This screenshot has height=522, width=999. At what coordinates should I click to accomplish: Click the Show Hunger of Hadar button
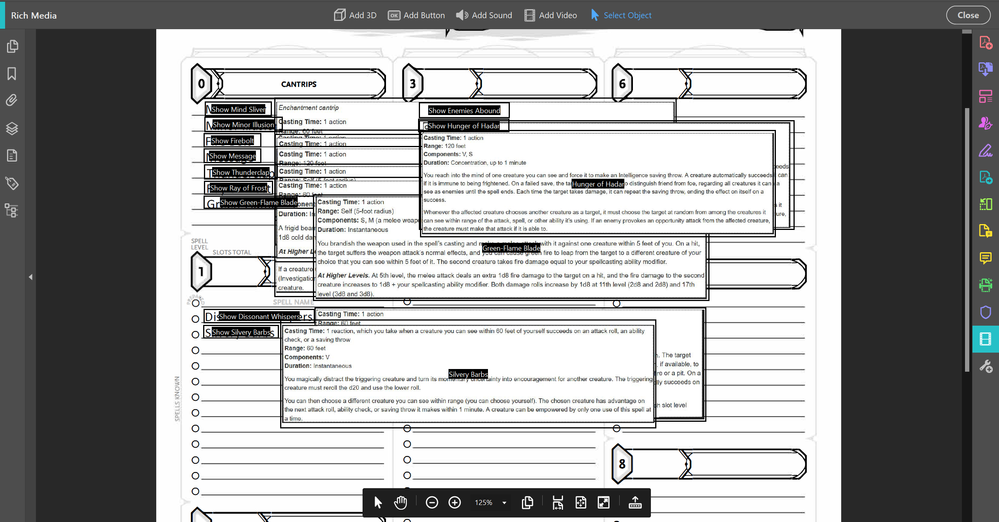[x=464, y=126]
